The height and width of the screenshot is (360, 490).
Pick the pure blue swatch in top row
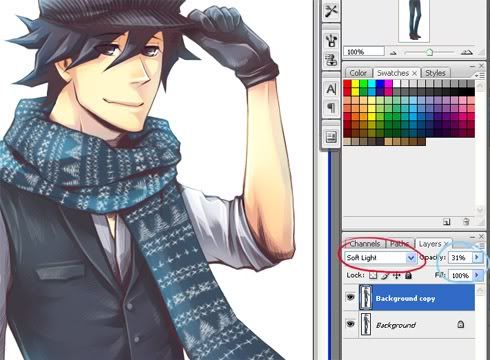380,84
